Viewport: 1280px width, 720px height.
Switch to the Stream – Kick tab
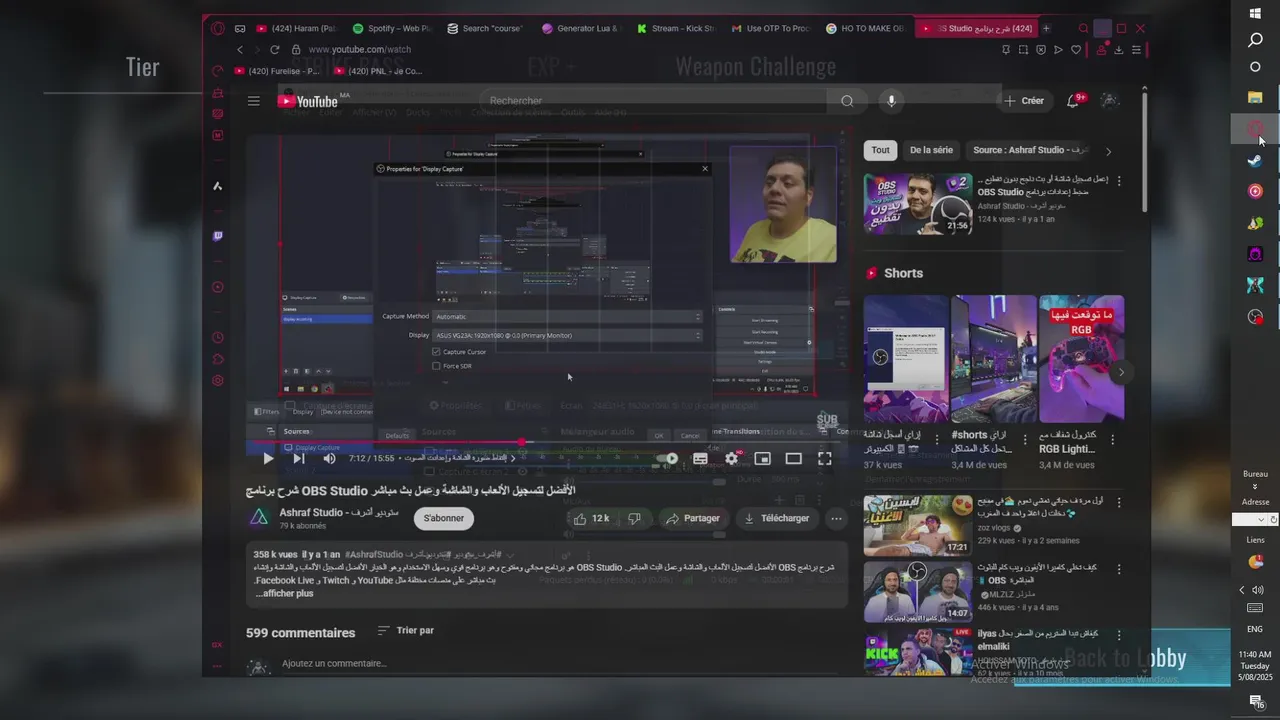point(675,28)
